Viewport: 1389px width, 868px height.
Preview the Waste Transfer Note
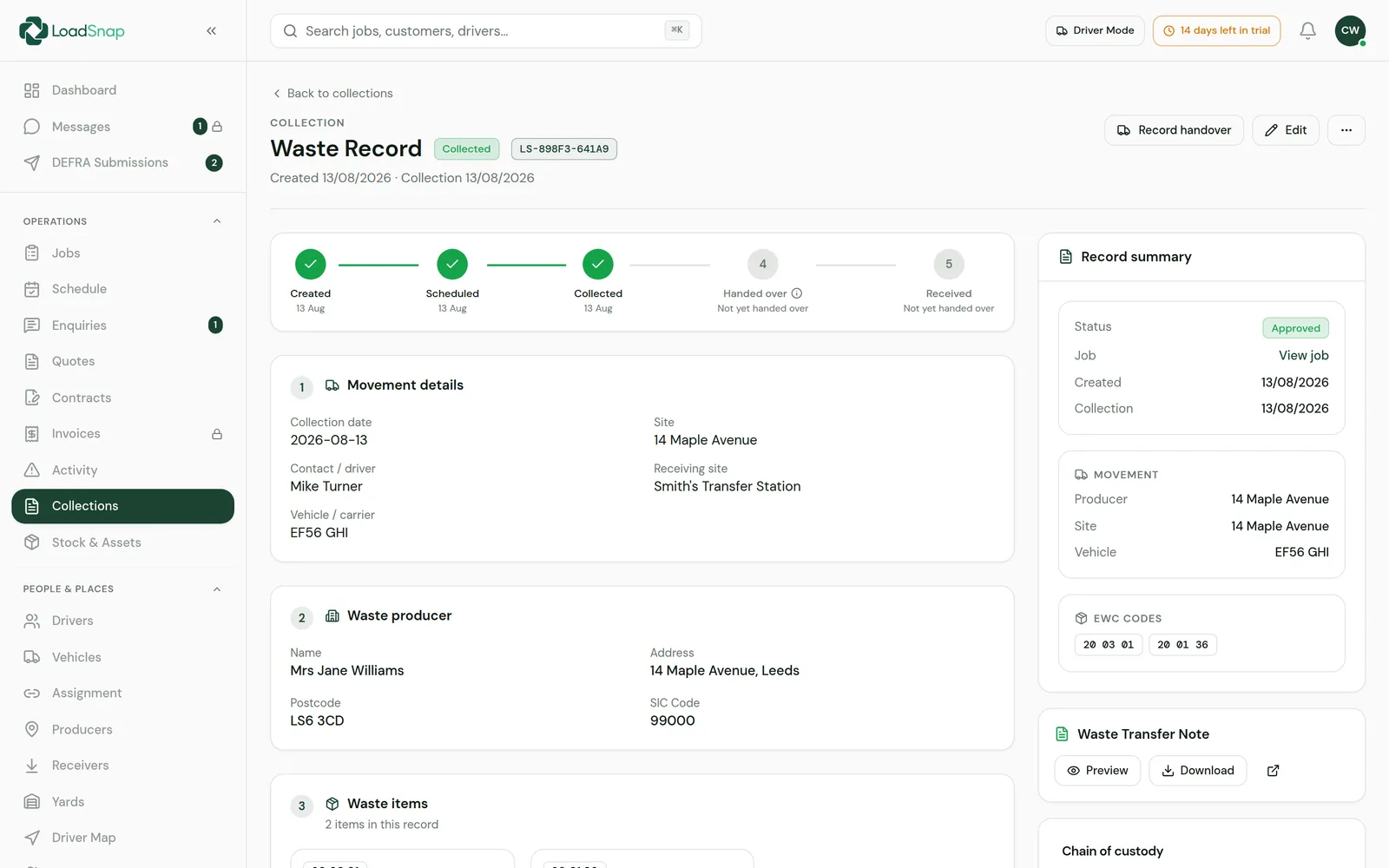[1097, 771]
